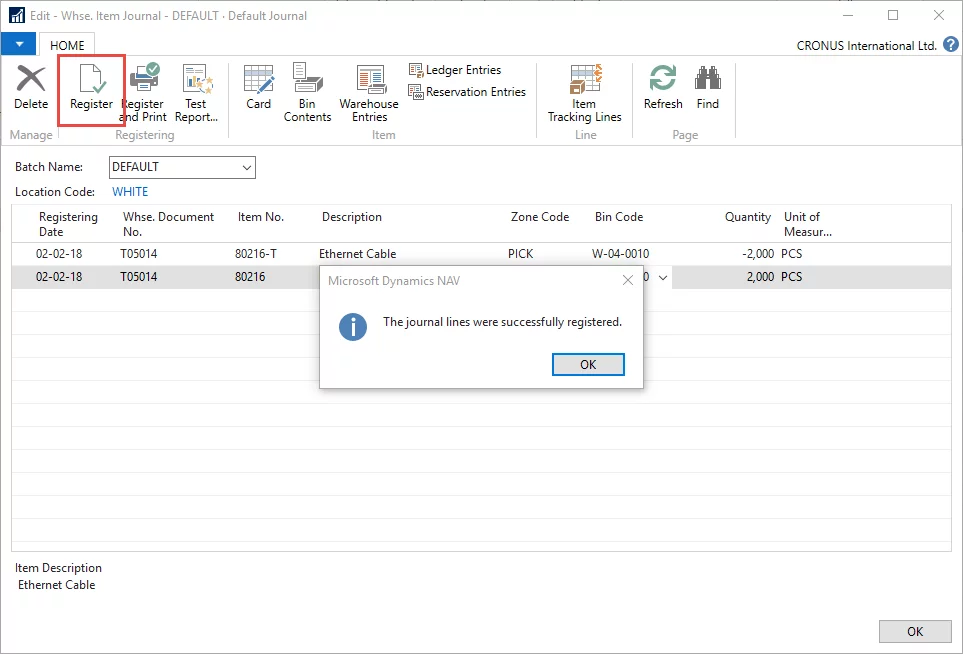The height and width of the screenshot is (654, 963).
Task: Click OK in the message dialog
Action: click(x=588, y=365)
